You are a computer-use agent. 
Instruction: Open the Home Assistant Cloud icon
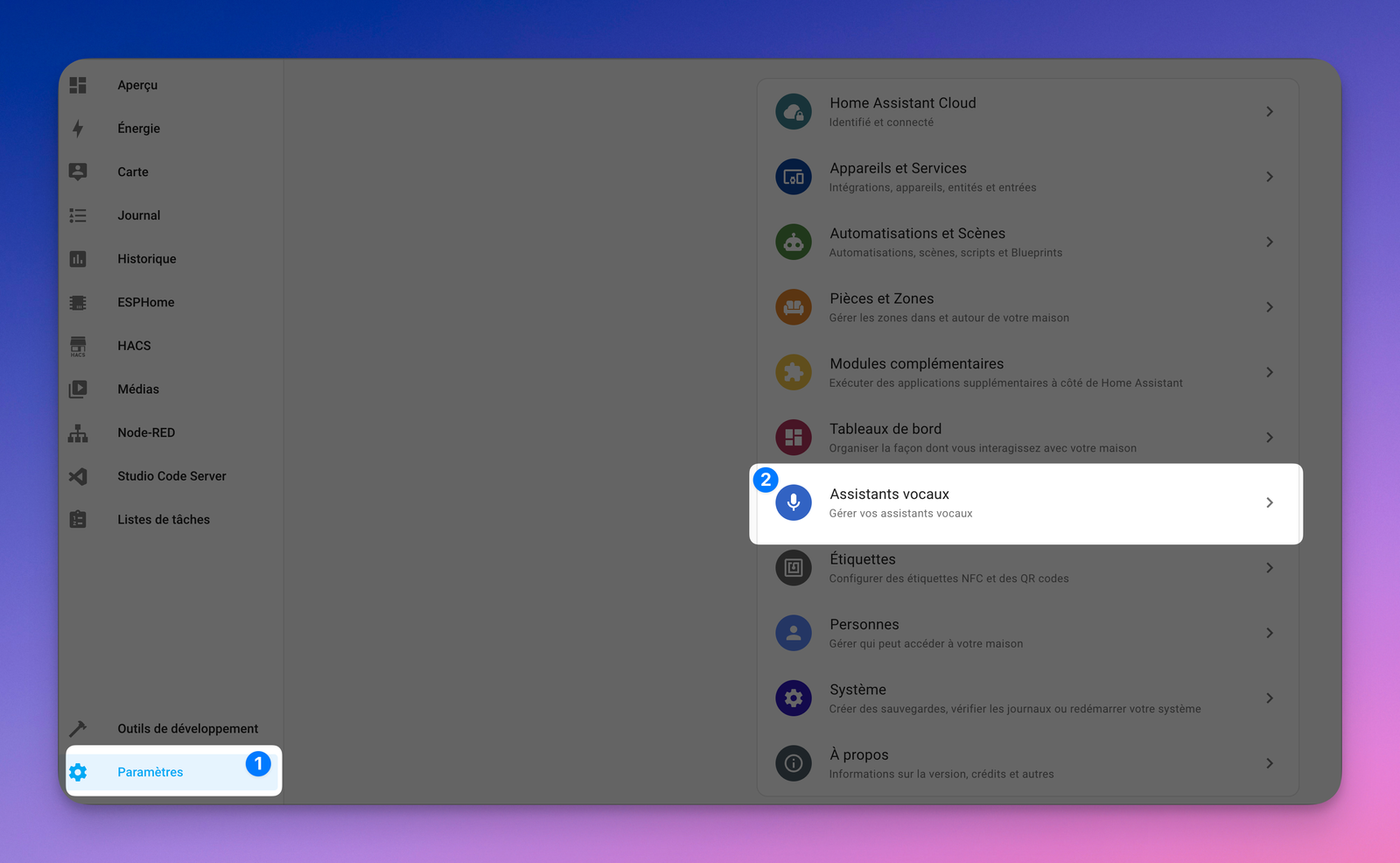click(x=794, y=111)
